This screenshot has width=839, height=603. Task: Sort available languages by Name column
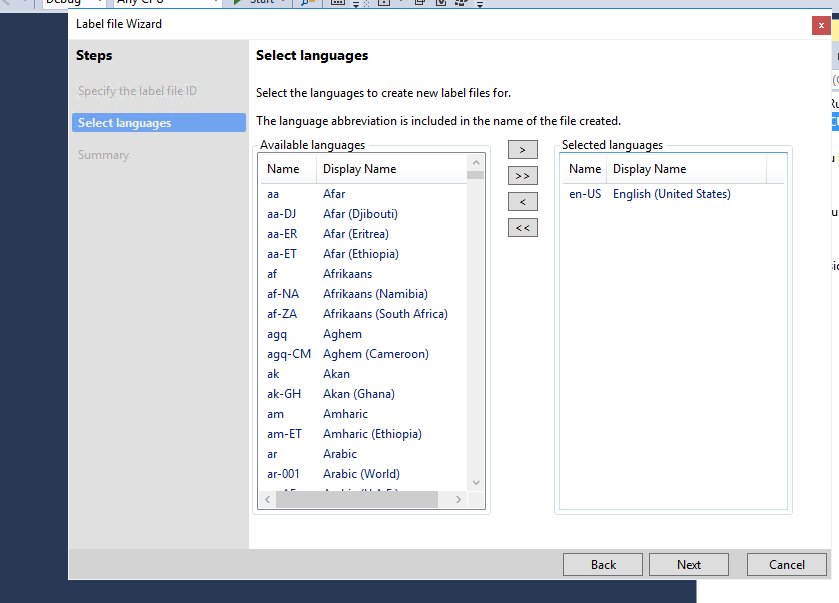(289, 169)
